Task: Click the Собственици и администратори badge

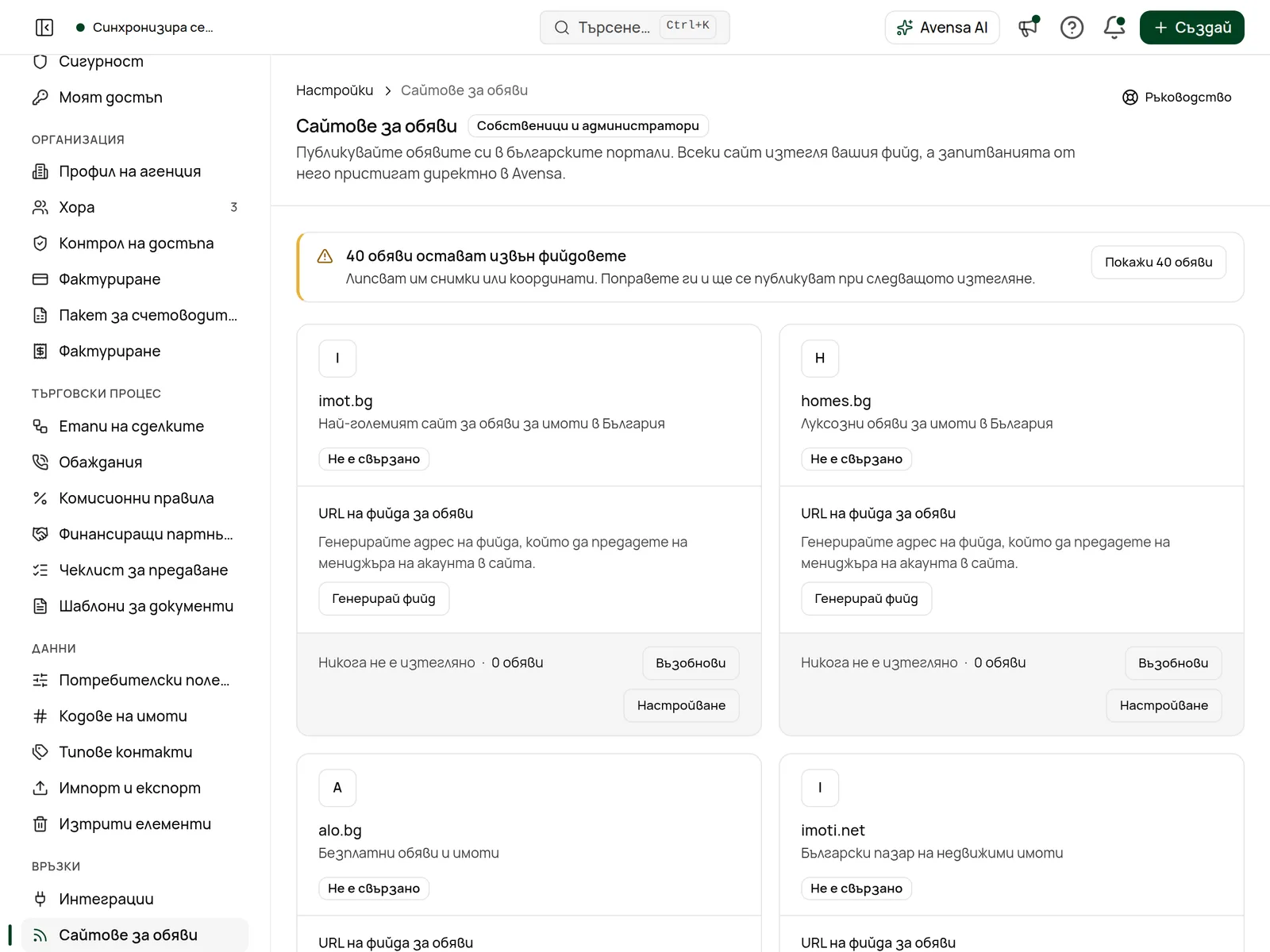Action: pos(588,126)
